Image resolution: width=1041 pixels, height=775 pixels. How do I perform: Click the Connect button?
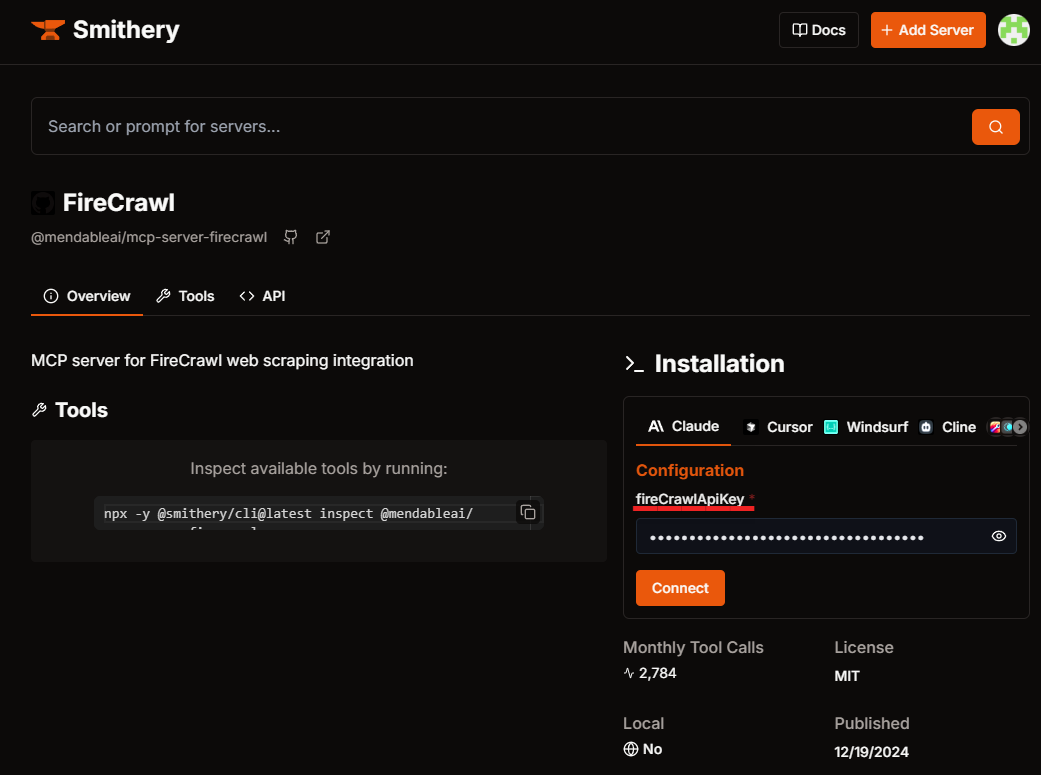click(x=680, y=588)
